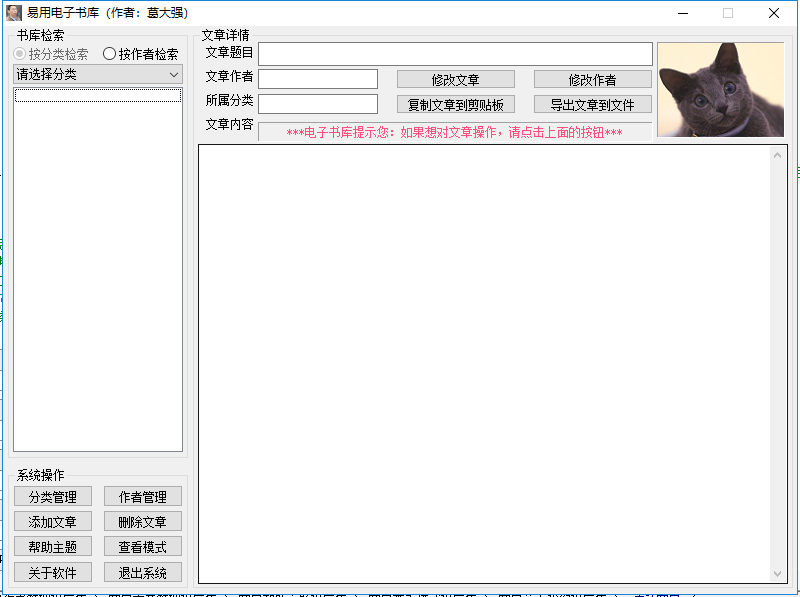800x597 pixels.
Task: Open the 请选择分类 dropdown
Action: (x=97, y=74)
